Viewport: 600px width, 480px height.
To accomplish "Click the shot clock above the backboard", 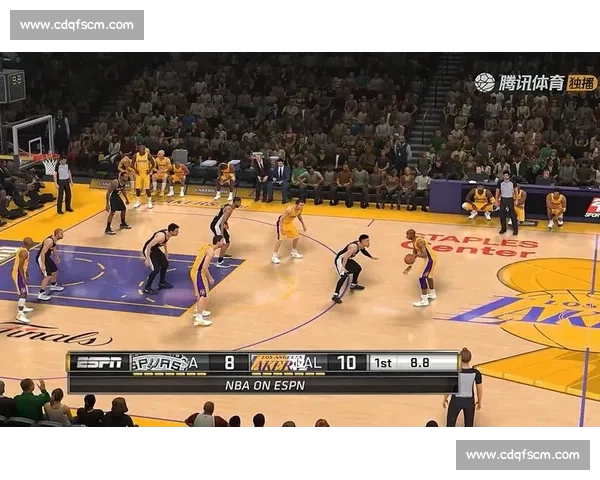I will pos(12,86).
